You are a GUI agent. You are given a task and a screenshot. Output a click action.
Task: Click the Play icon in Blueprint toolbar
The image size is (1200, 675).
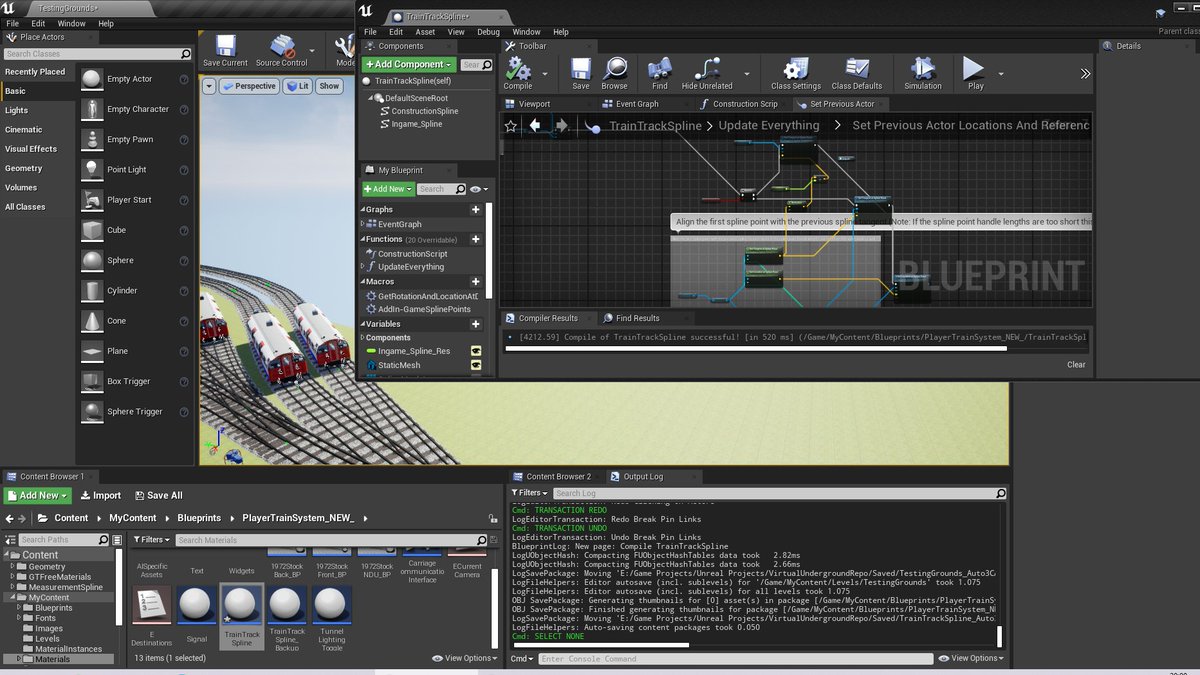point(974,68)
